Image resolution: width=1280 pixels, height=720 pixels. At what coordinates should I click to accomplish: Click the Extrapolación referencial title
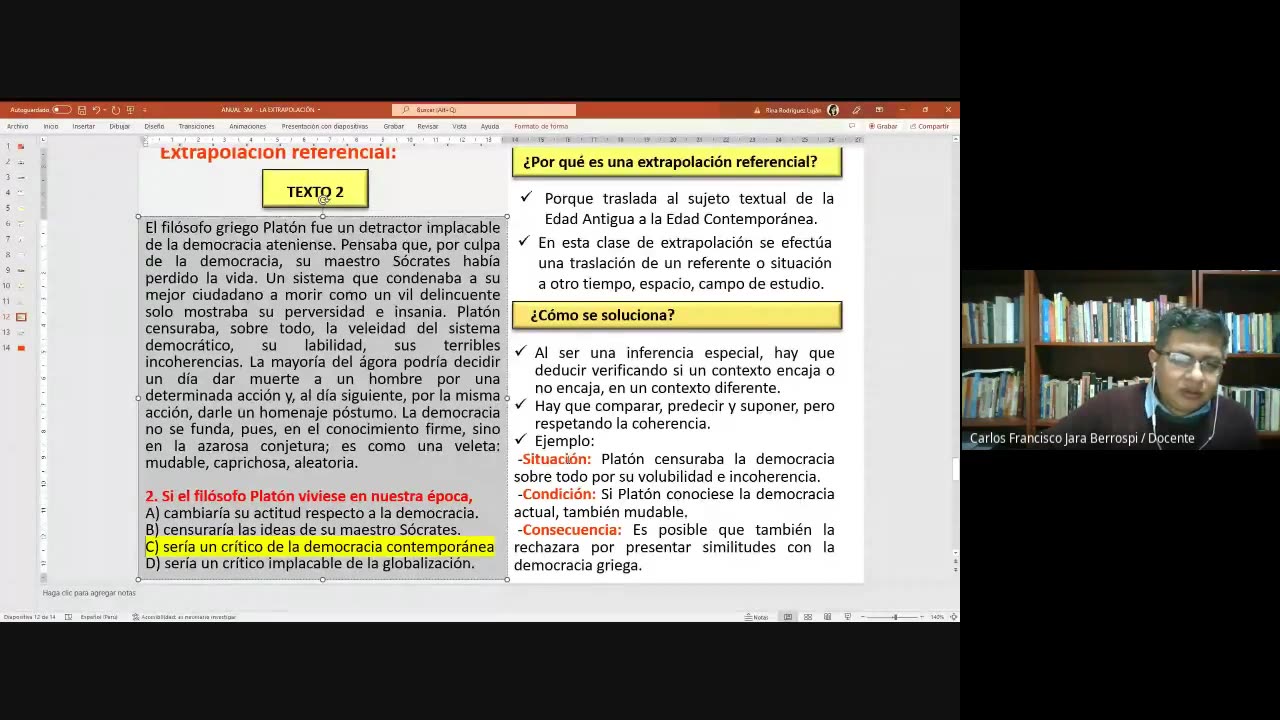click(x=278, y=153)
